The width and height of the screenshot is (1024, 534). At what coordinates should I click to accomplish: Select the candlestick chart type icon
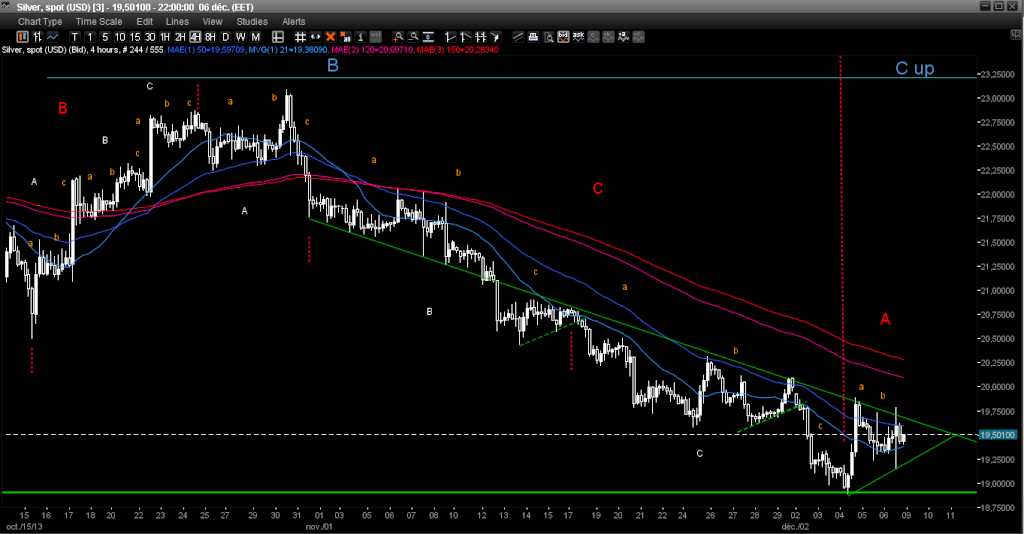point(22,37)
